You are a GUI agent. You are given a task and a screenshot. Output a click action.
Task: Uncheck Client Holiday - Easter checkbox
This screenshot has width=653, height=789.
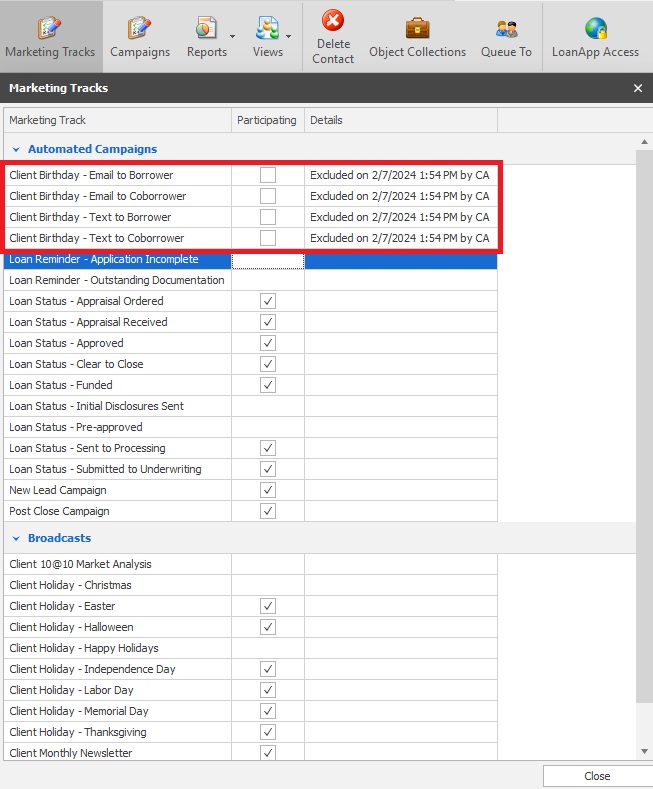click(268, 606)
